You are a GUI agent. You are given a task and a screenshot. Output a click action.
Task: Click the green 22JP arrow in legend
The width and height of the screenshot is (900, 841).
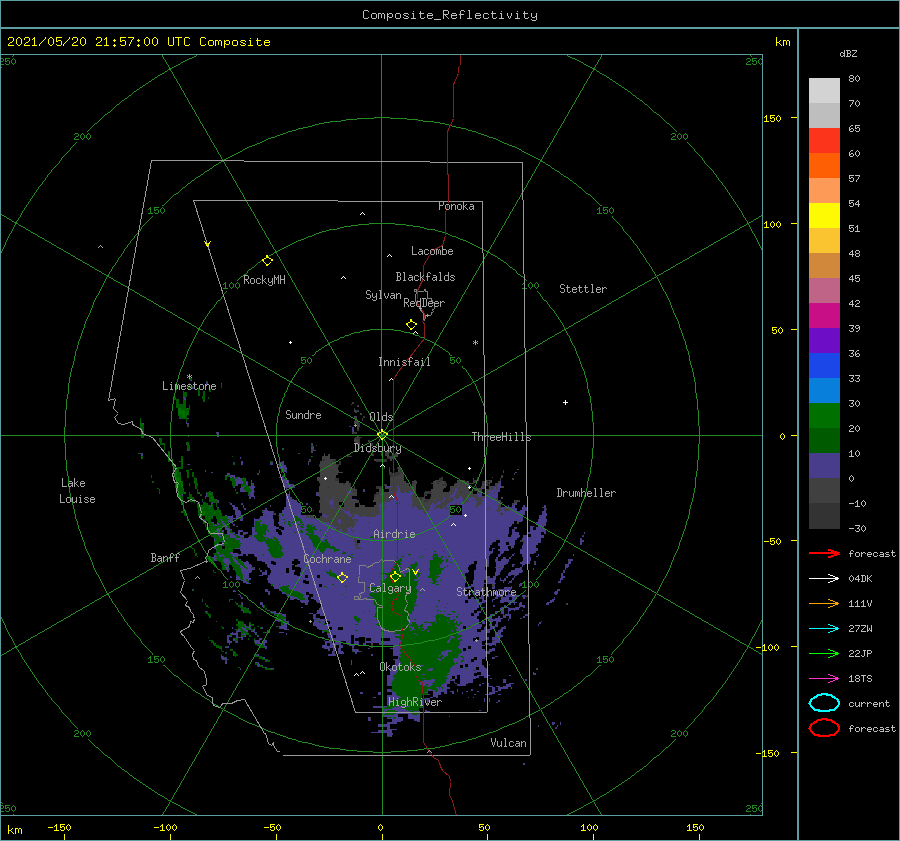(824, 653)
